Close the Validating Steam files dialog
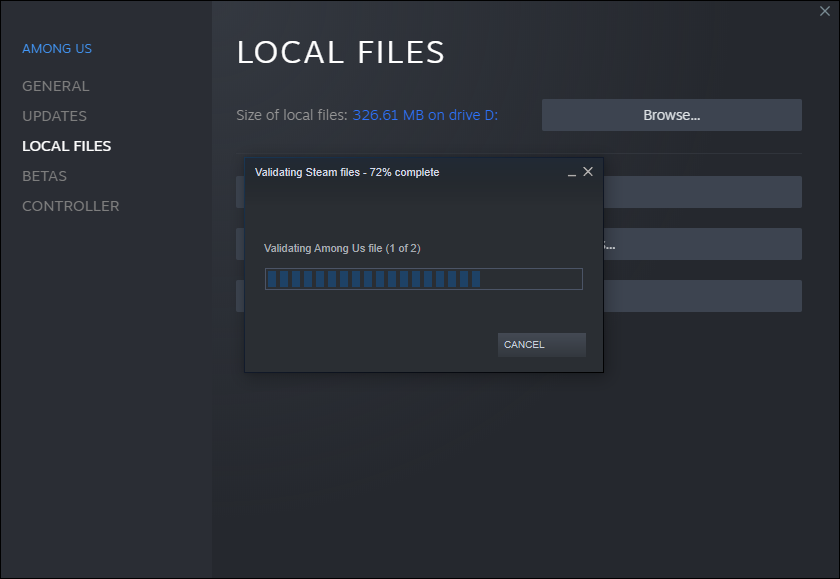The width and height of the screenshot is (840, 579). pos(588,172)
